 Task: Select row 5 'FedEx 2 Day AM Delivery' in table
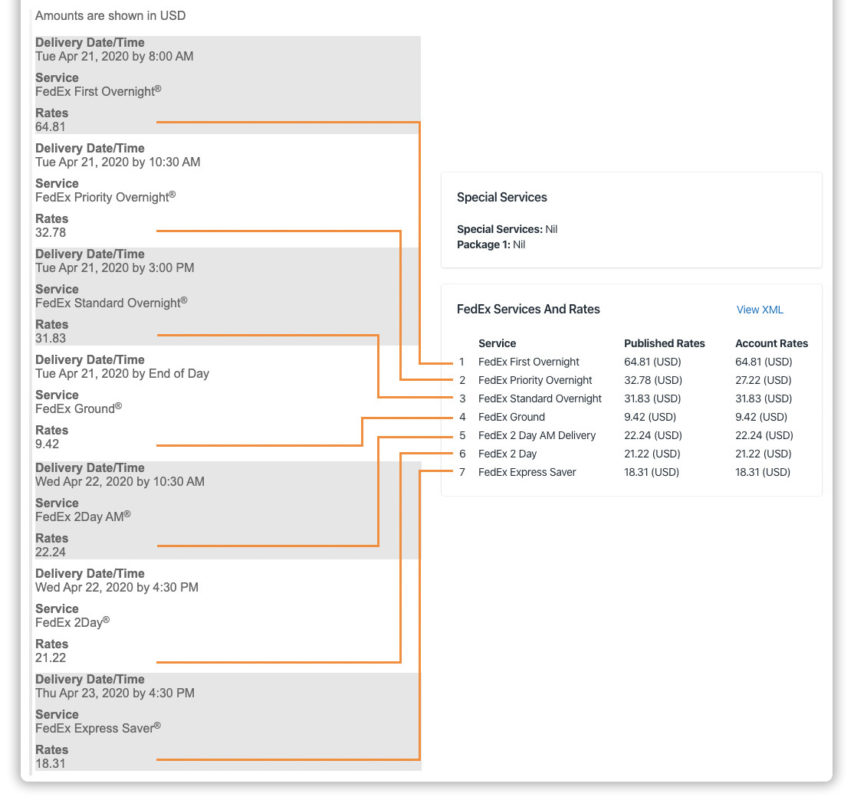[537, 436]
